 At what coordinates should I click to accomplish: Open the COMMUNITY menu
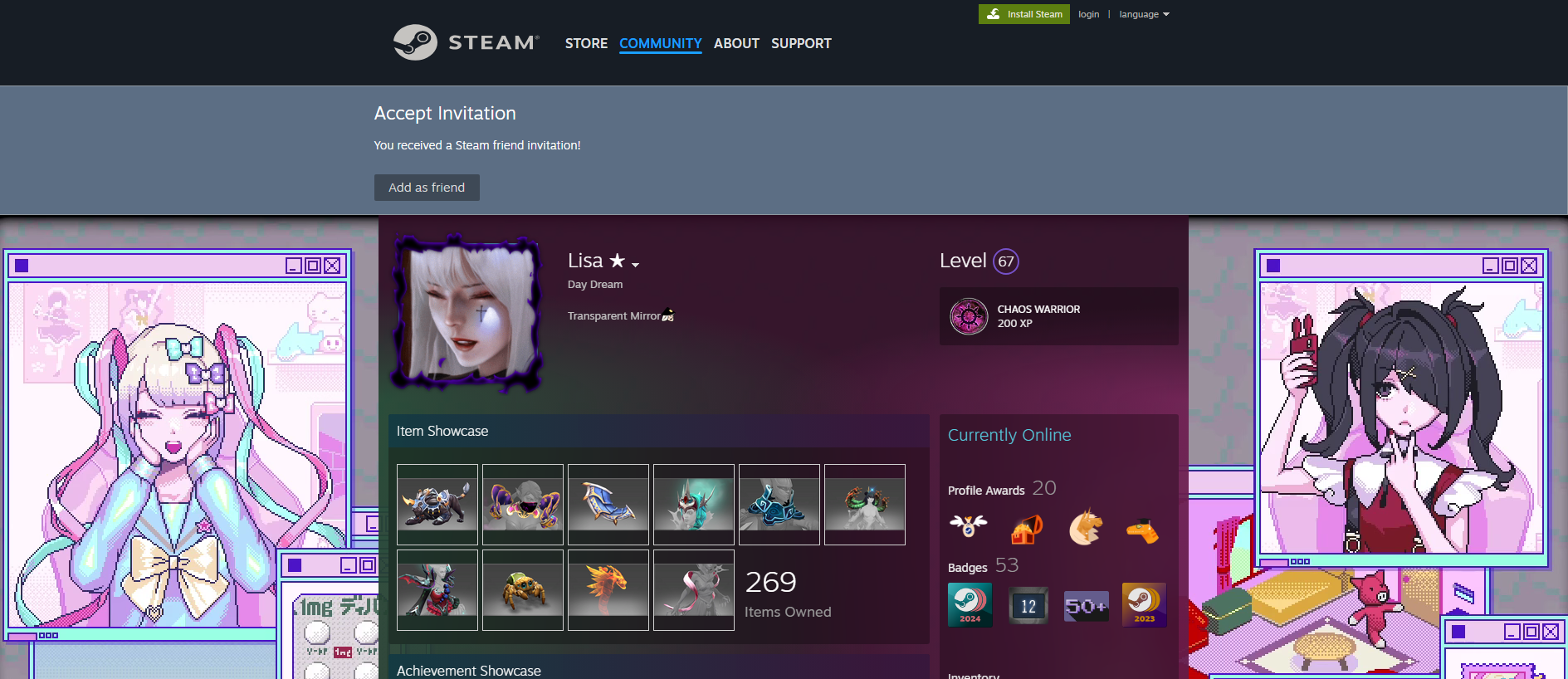point(661,43)
